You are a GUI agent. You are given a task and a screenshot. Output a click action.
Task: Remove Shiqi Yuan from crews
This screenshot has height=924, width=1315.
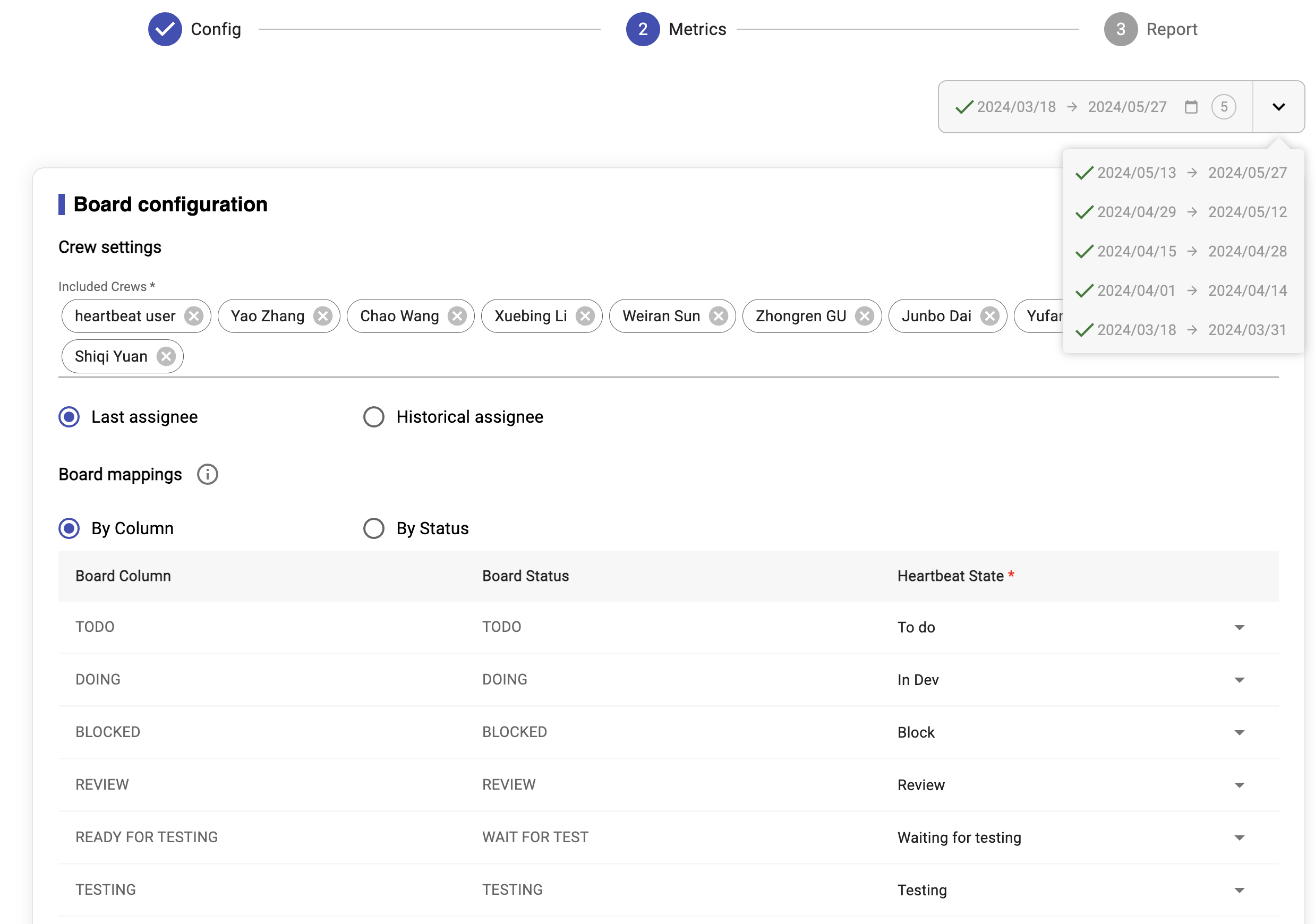click(166, 357)
